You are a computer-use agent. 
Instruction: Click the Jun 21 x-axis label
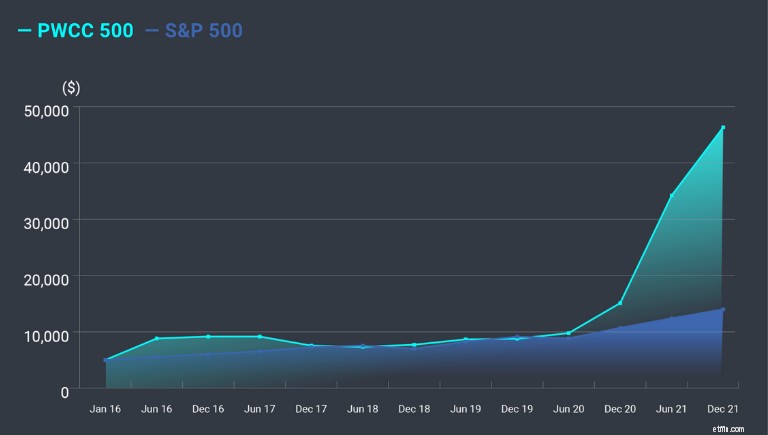pos(672,409)
